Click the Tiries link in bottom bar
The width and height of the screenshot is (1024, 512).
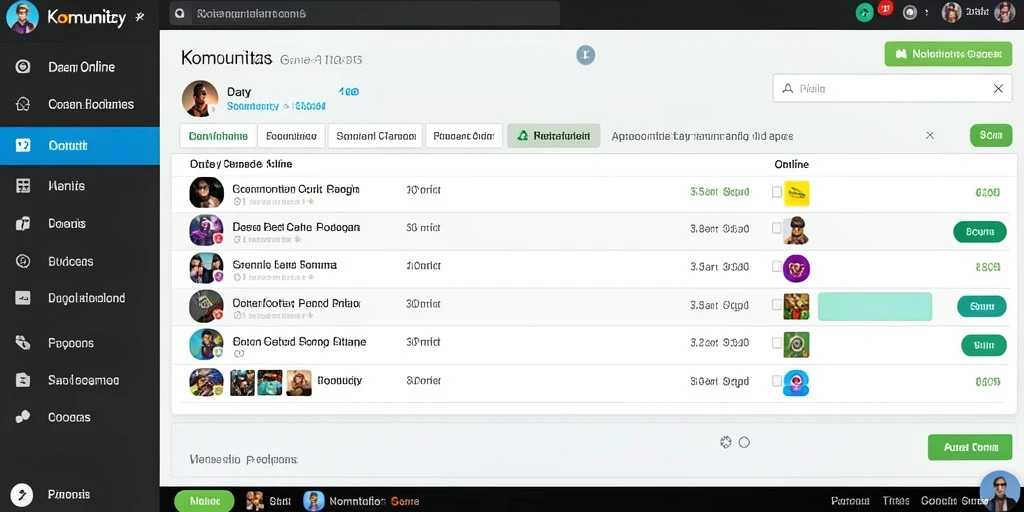pyautogui.click(x=896, y=501)
